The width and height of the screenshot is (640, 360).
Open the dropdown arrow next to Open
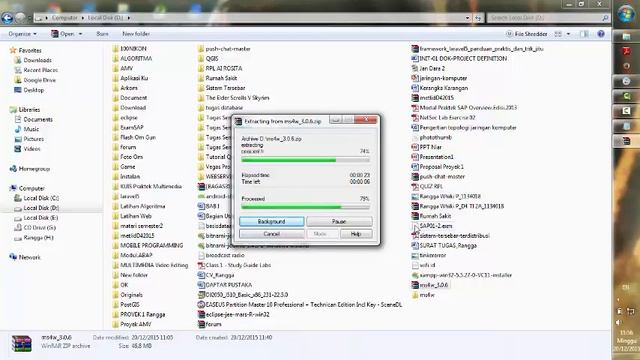click(80, 34)
